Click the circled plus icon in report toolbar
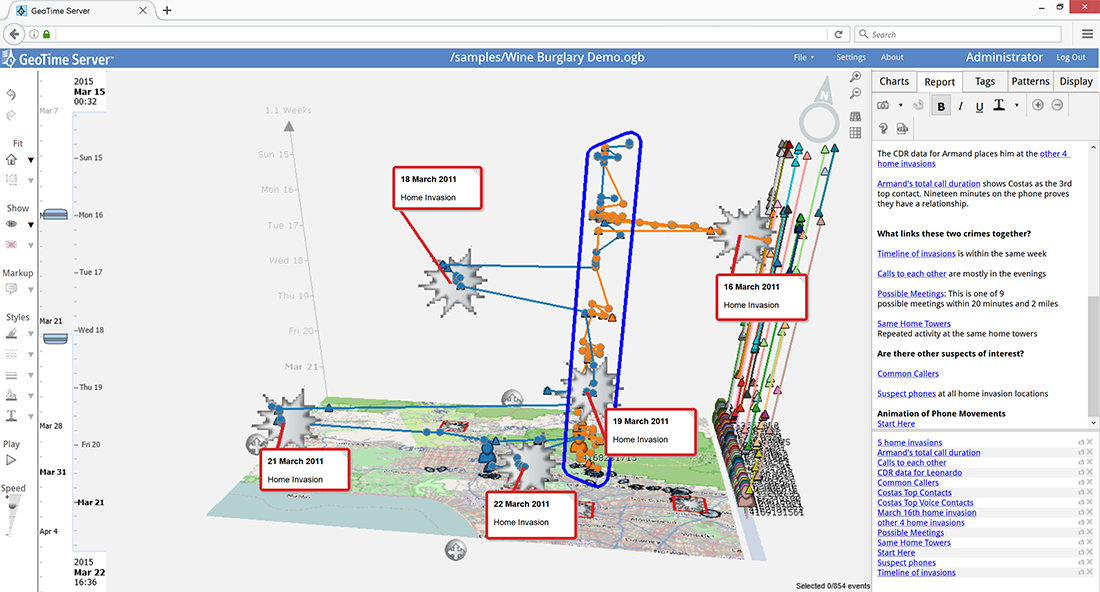The width and height of the screenshot is (1100, 592). 1038,105
